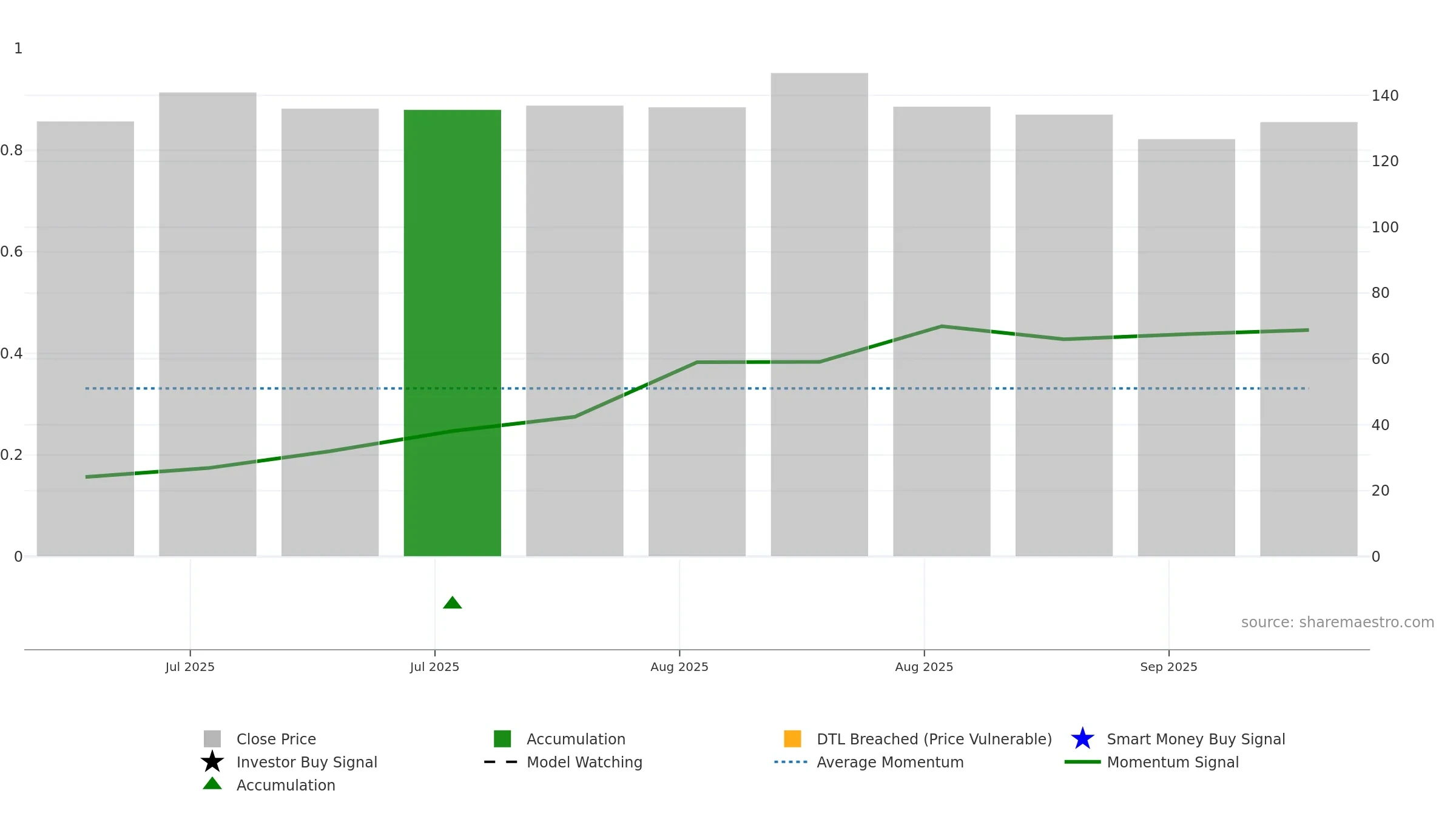The image size is (1456, 819).
Task: Click the dashed Model Watching legend line
Action: tap(501, 762)
